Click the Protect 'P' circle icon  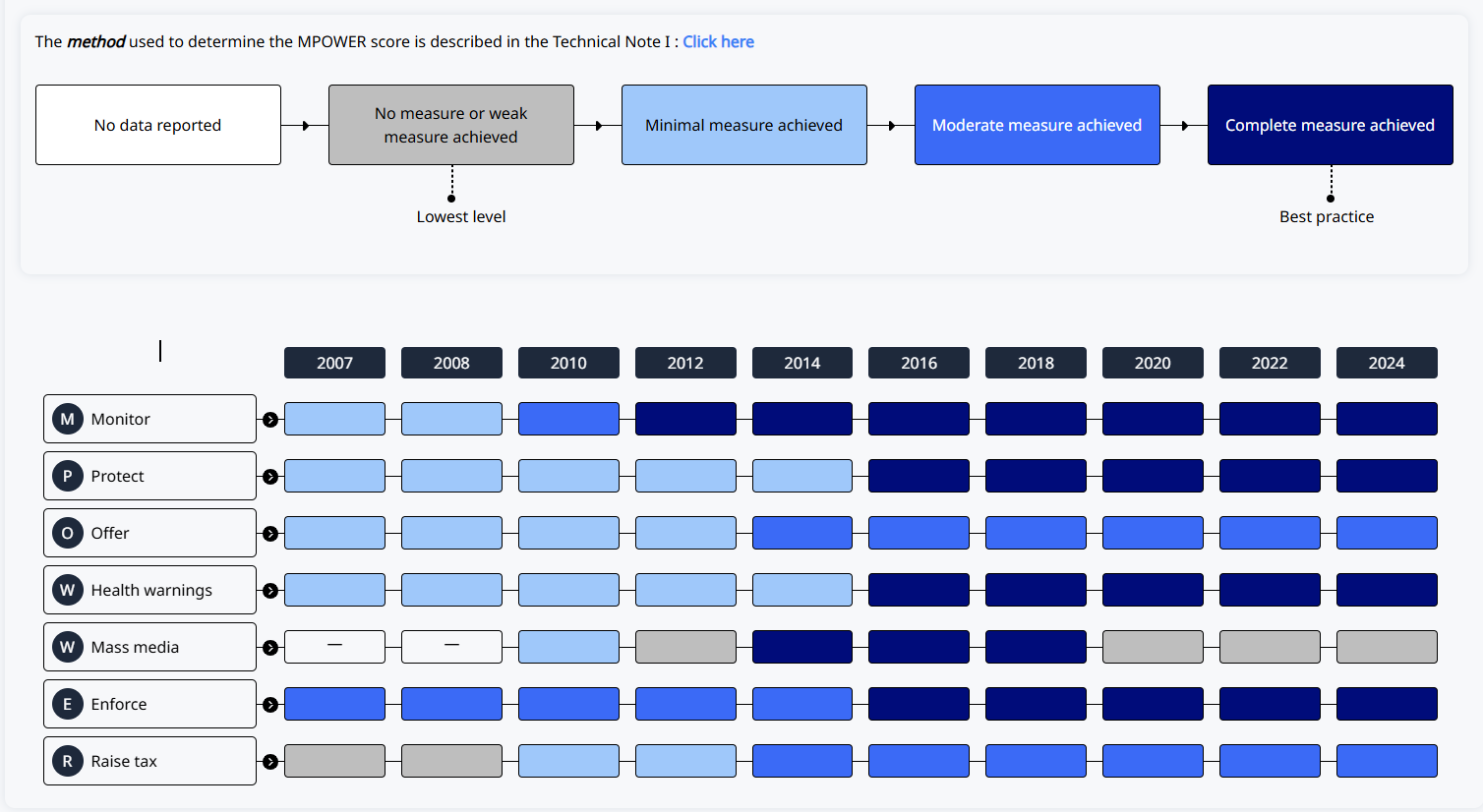pyautogui.click(x=67, y=476)
